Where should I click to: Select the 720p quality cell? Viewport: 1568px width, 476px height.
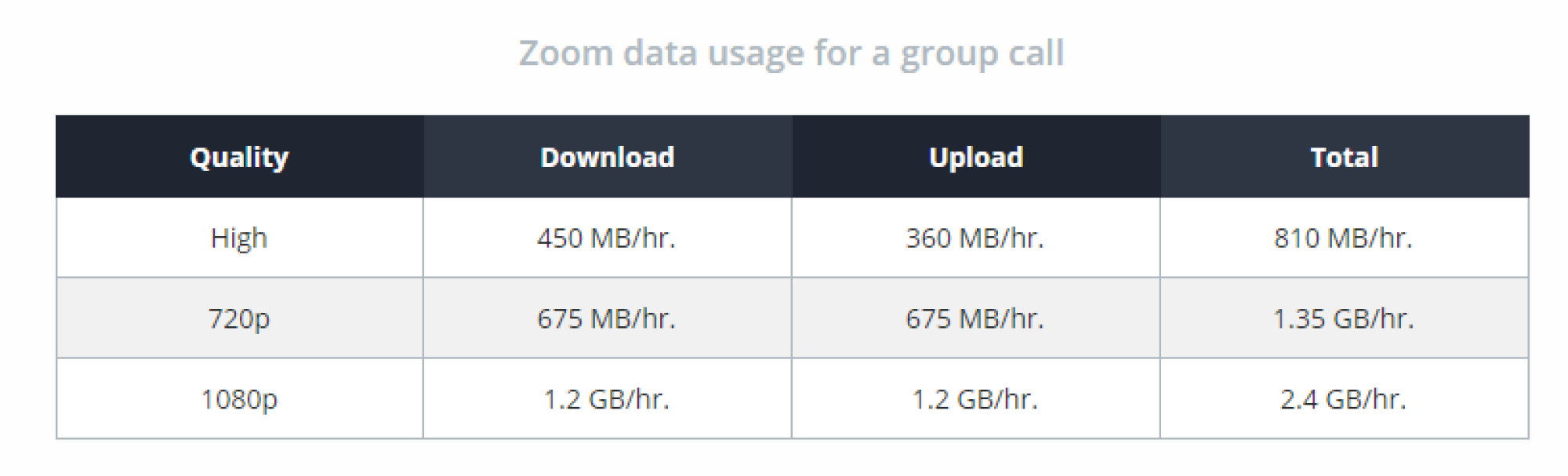[239, 318]
